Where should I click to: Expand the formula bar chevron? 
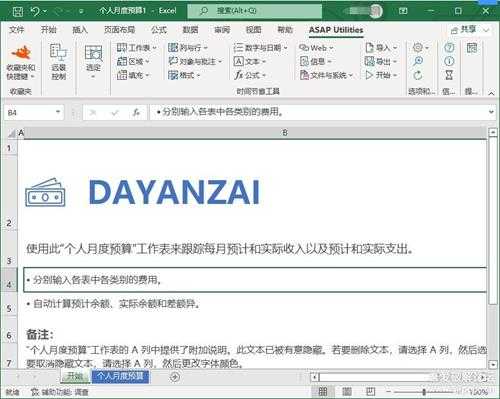[x=491, y=112]
